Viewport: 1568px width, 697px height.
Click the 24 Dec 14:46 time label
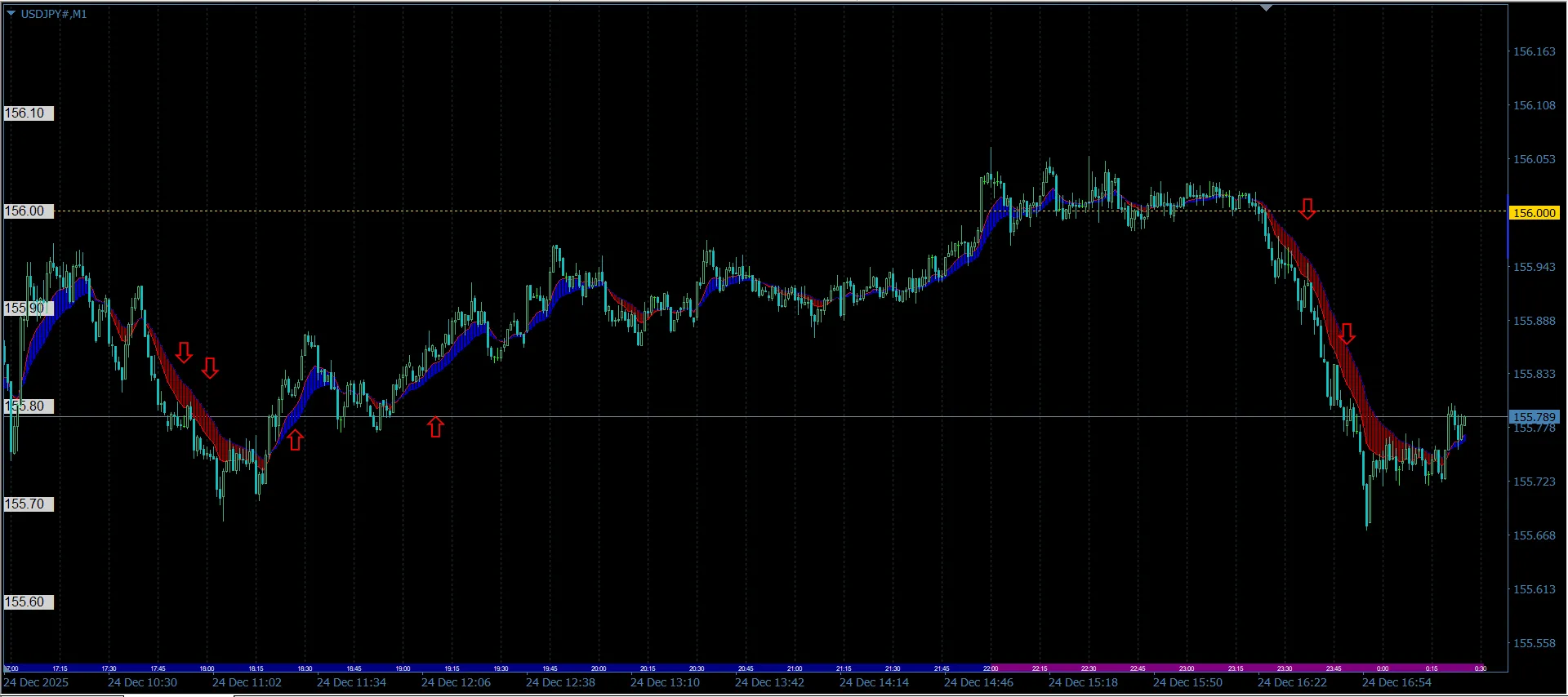click(x=978, y=682)
